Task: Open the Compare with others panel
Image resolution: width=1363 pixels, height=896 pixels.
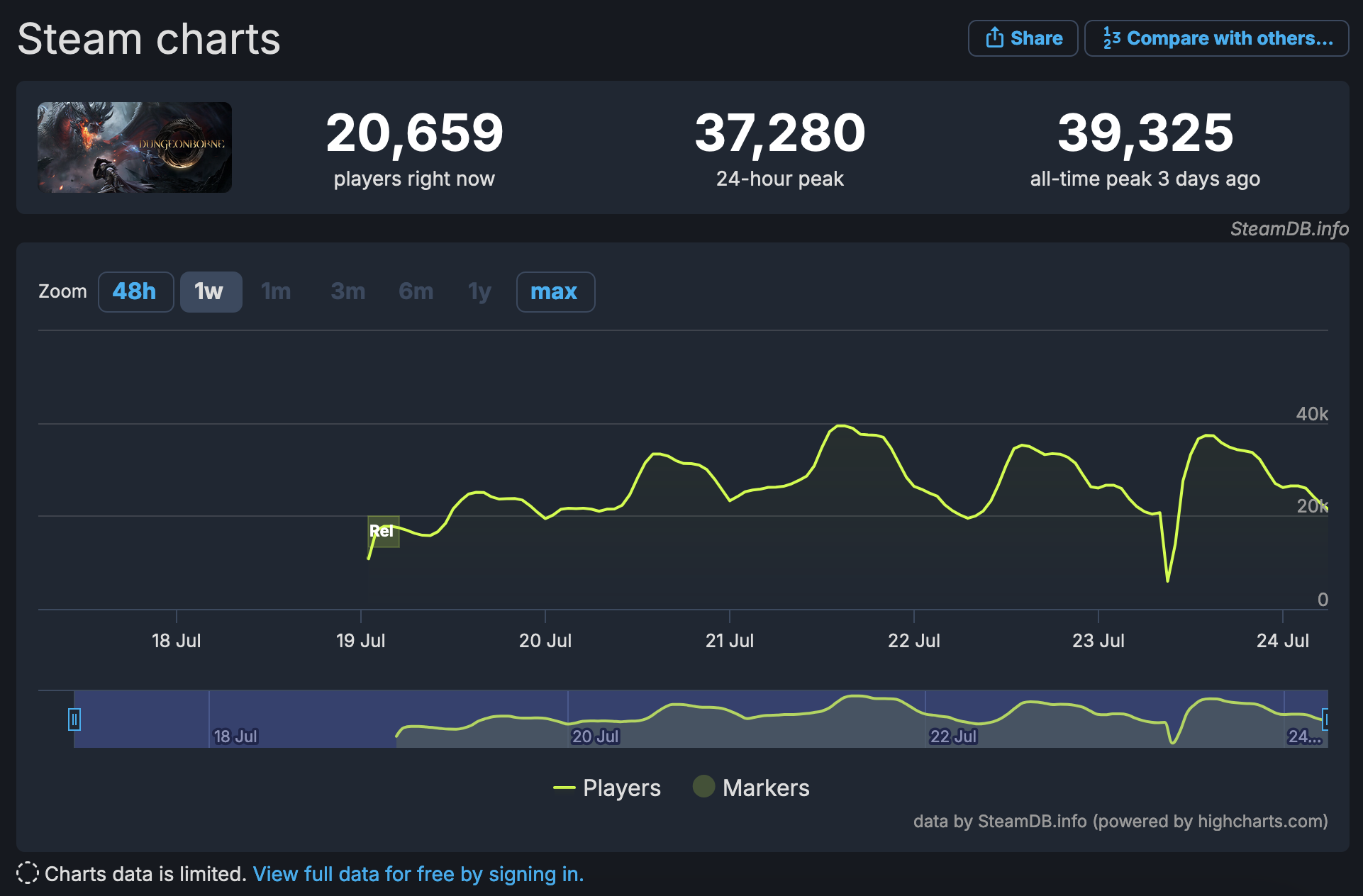Action: [x=1215, y=38]
